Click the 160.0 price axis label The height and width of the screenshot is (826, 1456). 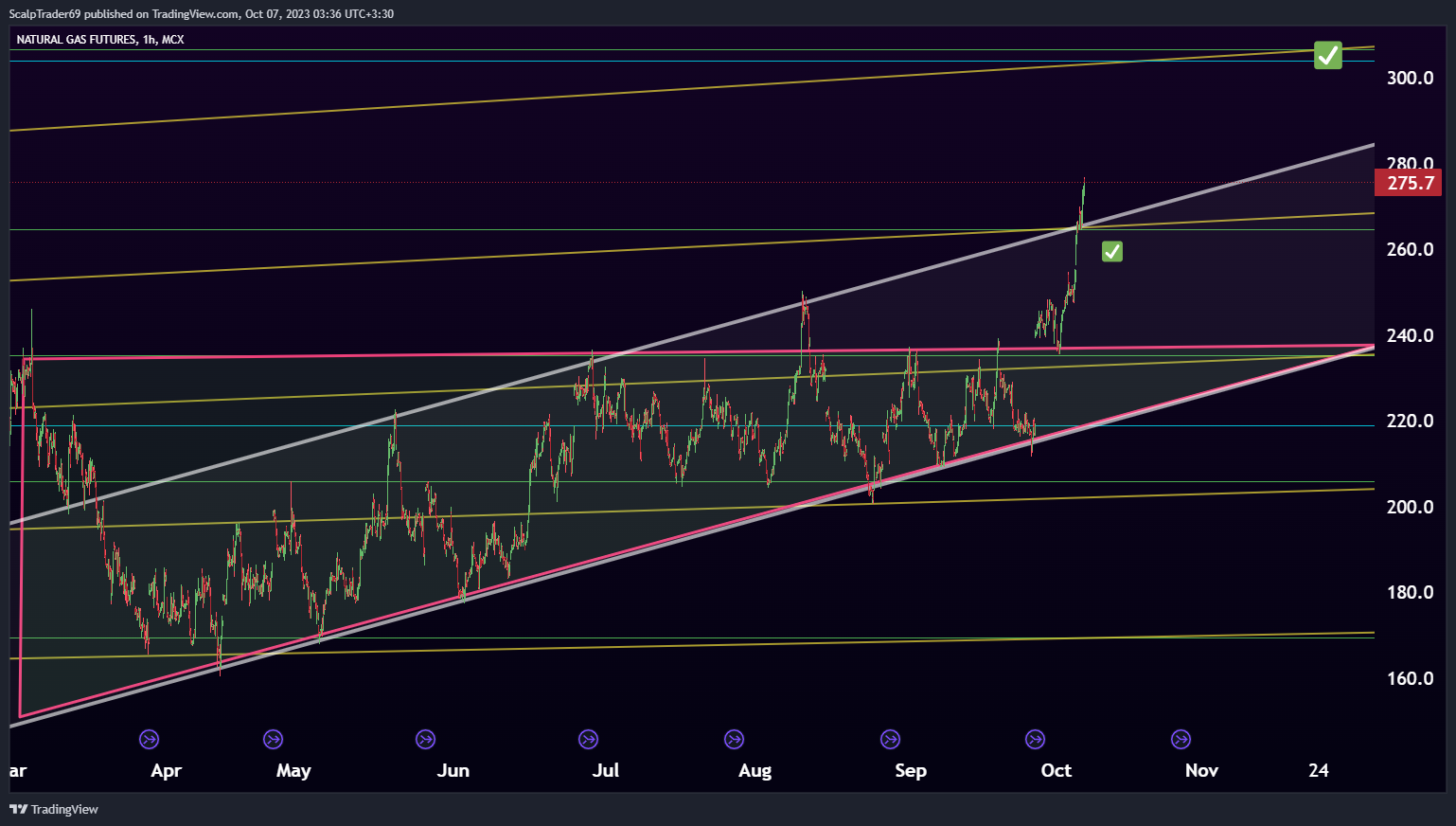(1410, 678)
